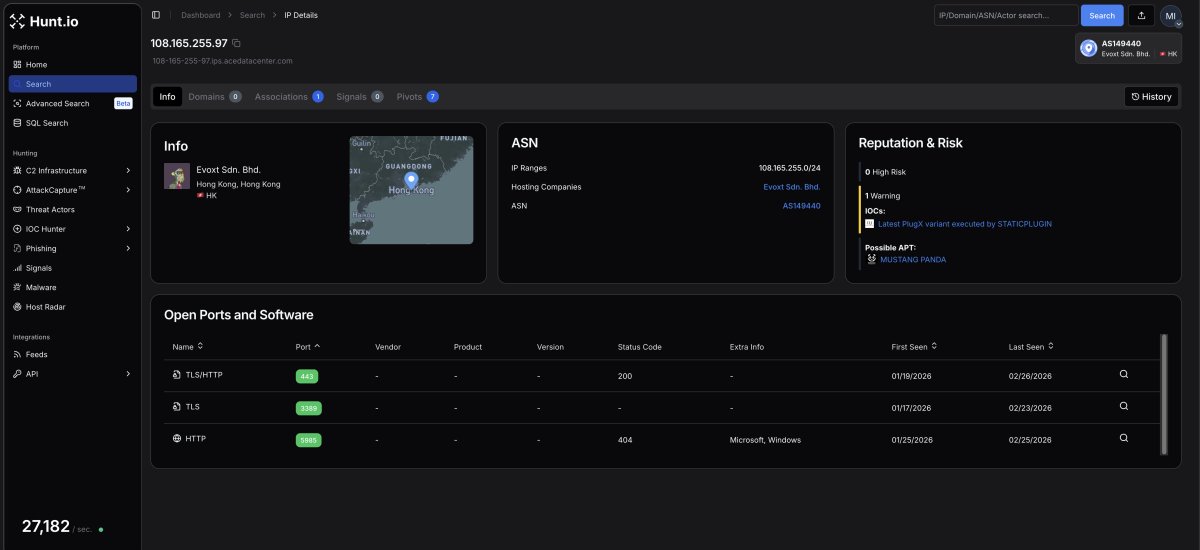Focus the IP/Domain/ASN/Actor search field
1200x550 pixels.
(x=1005, y=16)
